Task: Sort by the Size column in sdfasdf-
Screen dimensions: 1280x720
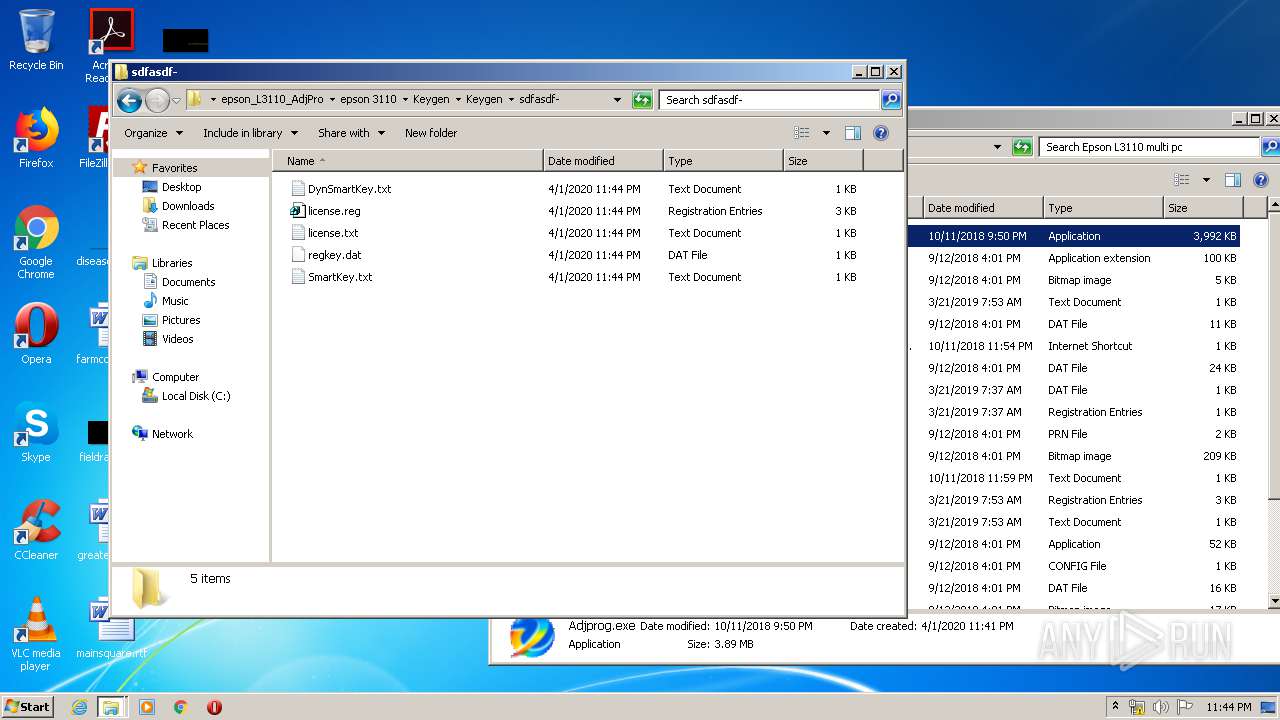Action: (x=823, y=161)
